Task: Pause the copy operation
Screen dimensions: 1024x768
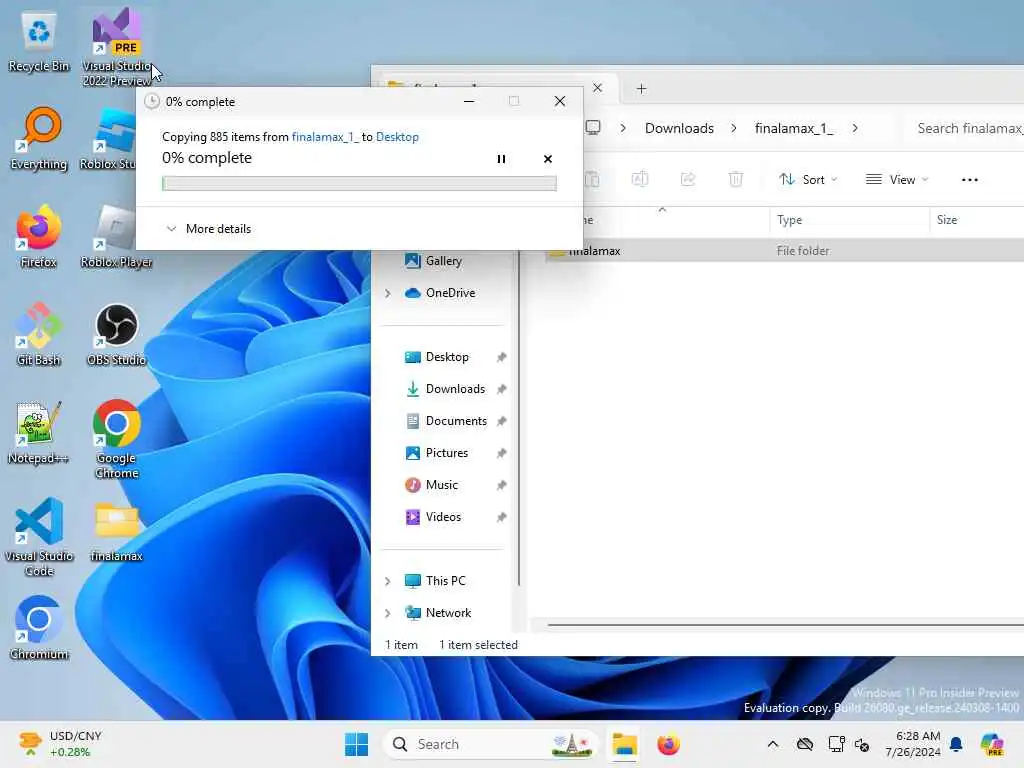Action: [x=501, y=159]
